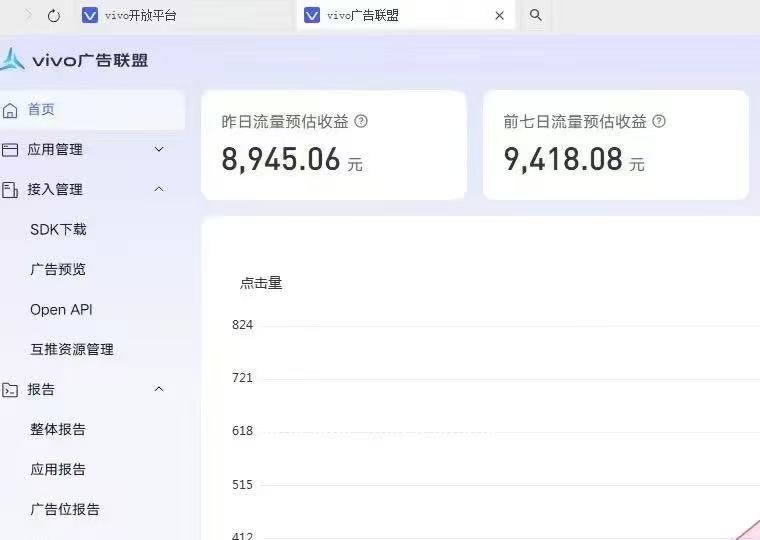Click the 824 axis label

tap(242, 325)
